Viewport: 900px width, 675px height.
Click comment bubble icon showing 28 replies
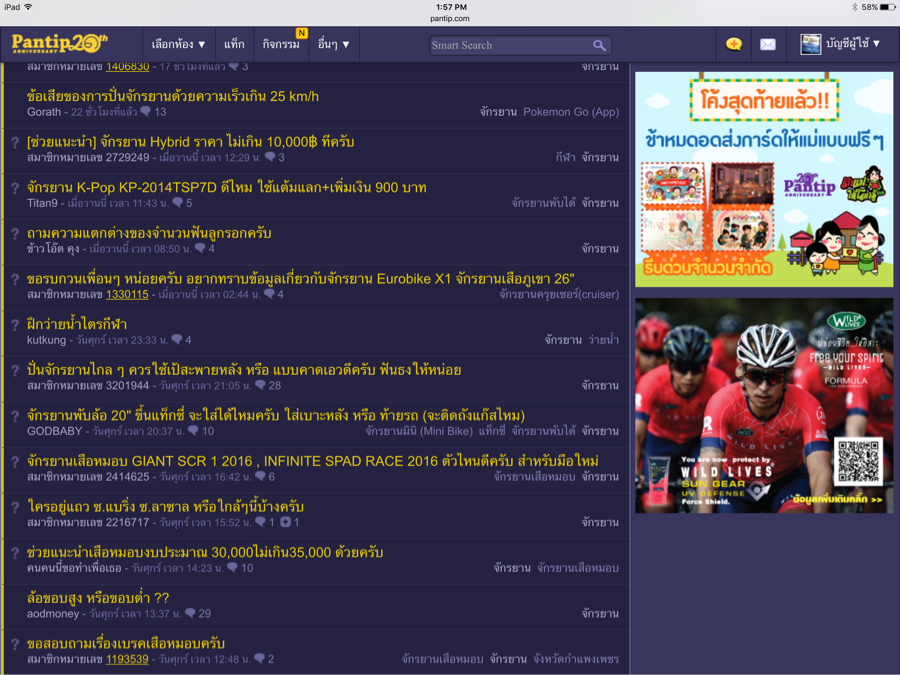pos(260,385)
